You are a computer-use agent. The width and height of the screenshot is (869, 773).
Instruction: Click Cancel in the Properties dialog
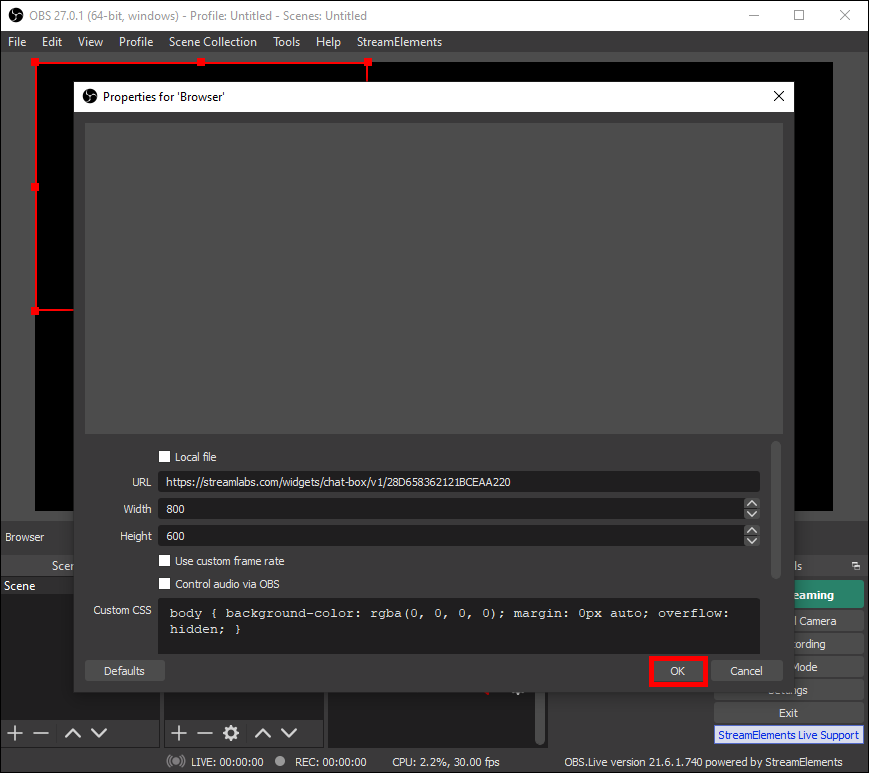747,671
